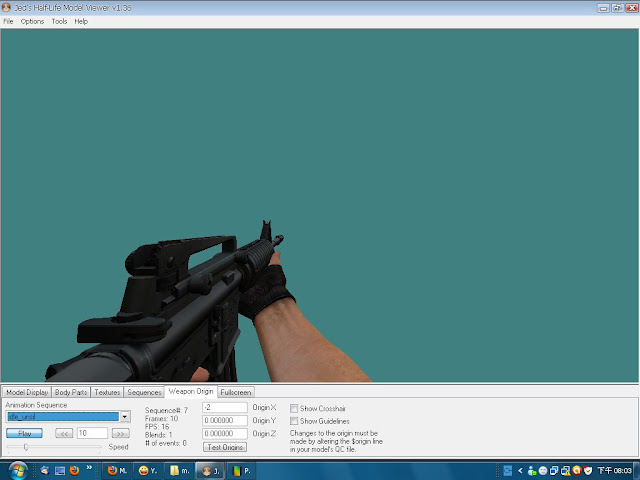Show hidden system tray icons arrow
This screenshot has height=480, width=640.
click(x=520, y=471)
